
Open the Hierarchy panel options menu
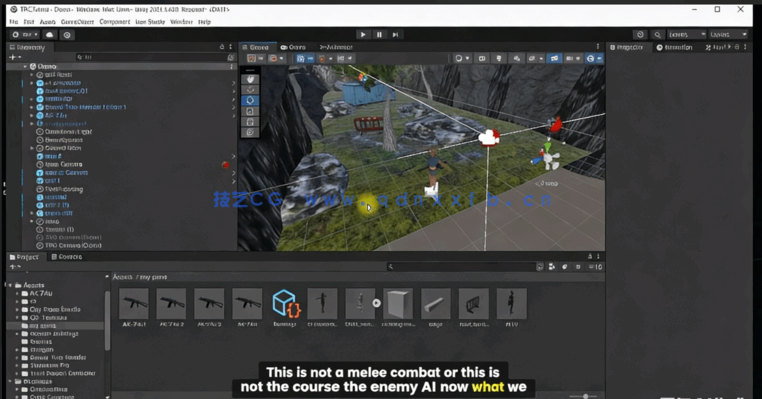pos(230,47)
